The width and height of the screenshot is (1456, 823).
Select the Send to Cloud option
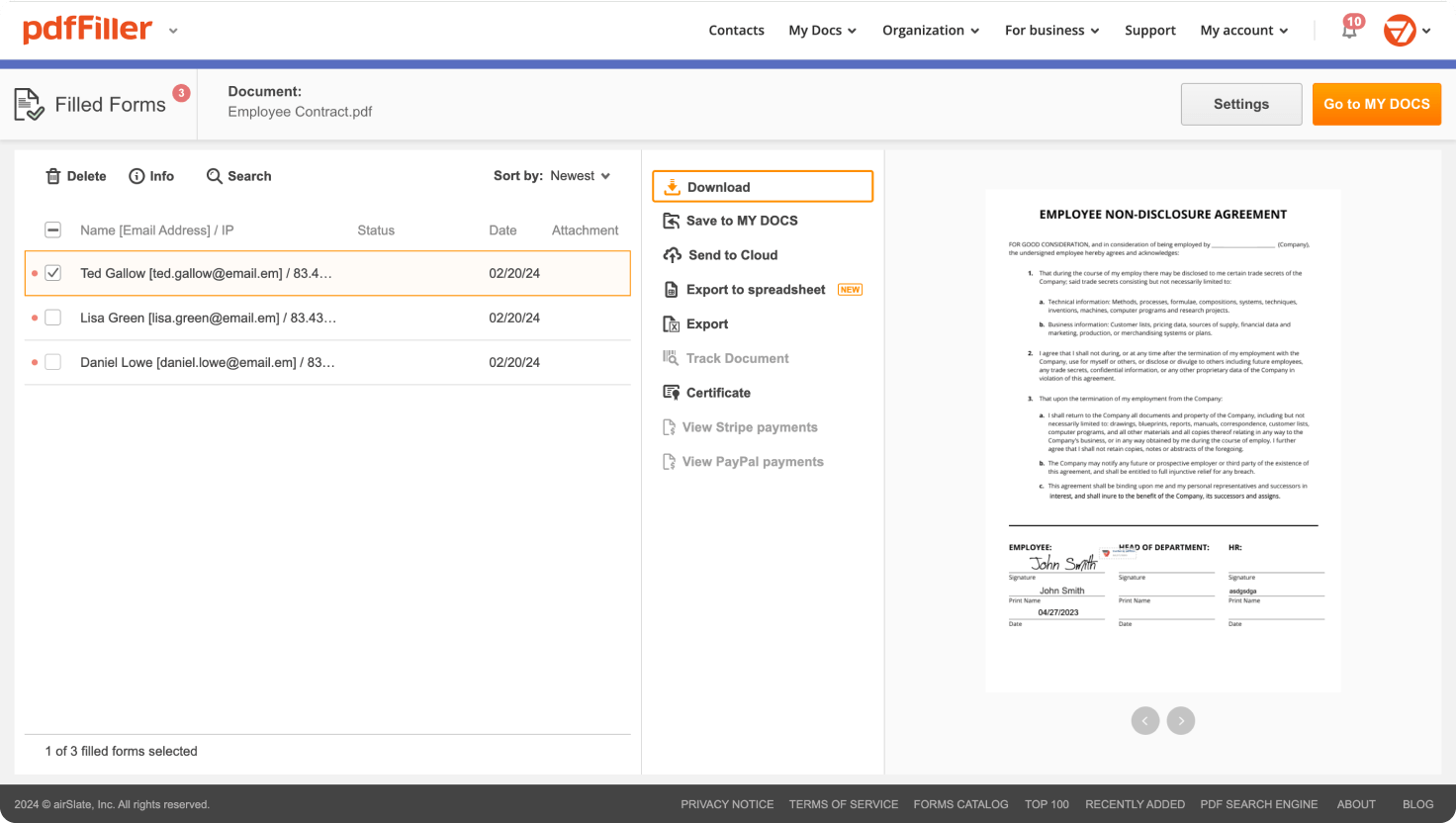[731, 254]
